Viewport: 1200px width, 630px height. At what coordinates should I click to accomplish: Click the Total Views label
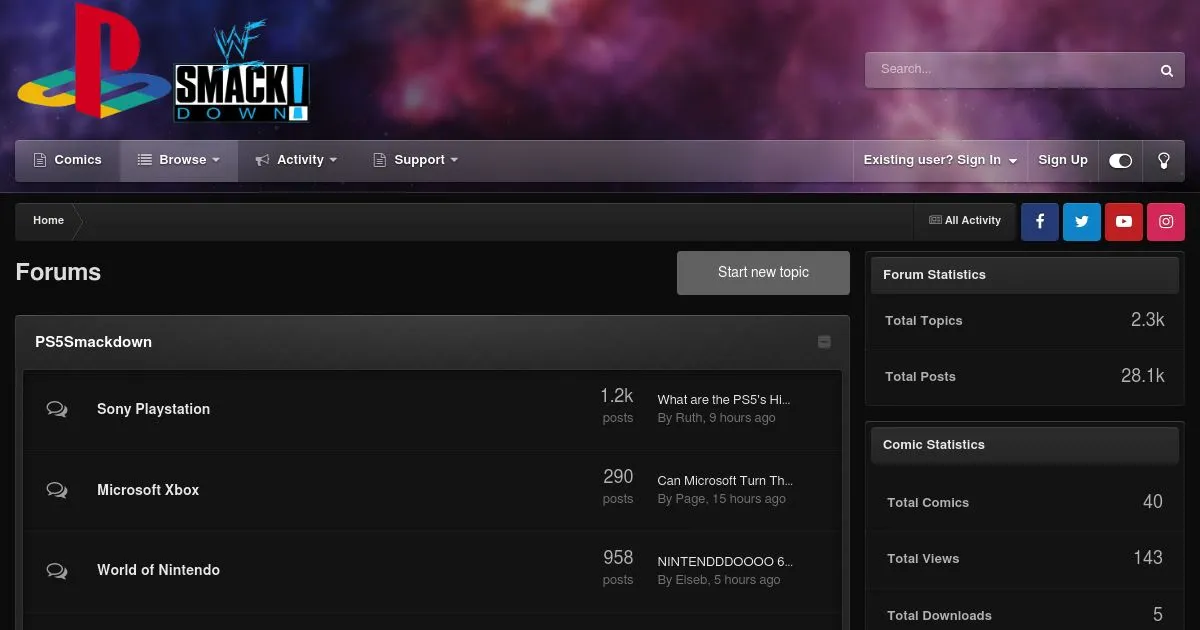coord(923,559)
